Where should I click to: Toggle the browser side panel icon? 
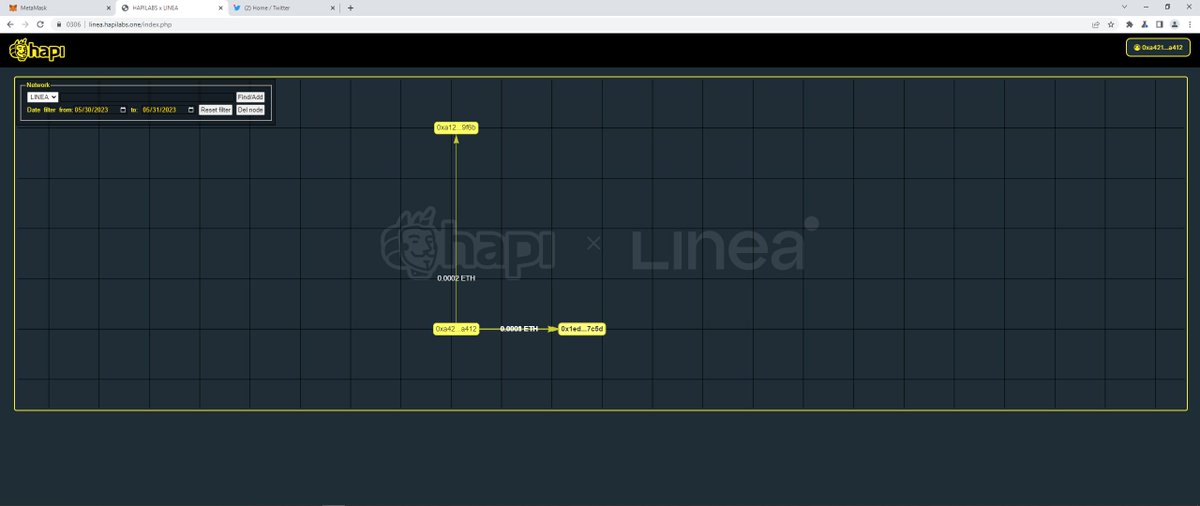point(1160,24)
